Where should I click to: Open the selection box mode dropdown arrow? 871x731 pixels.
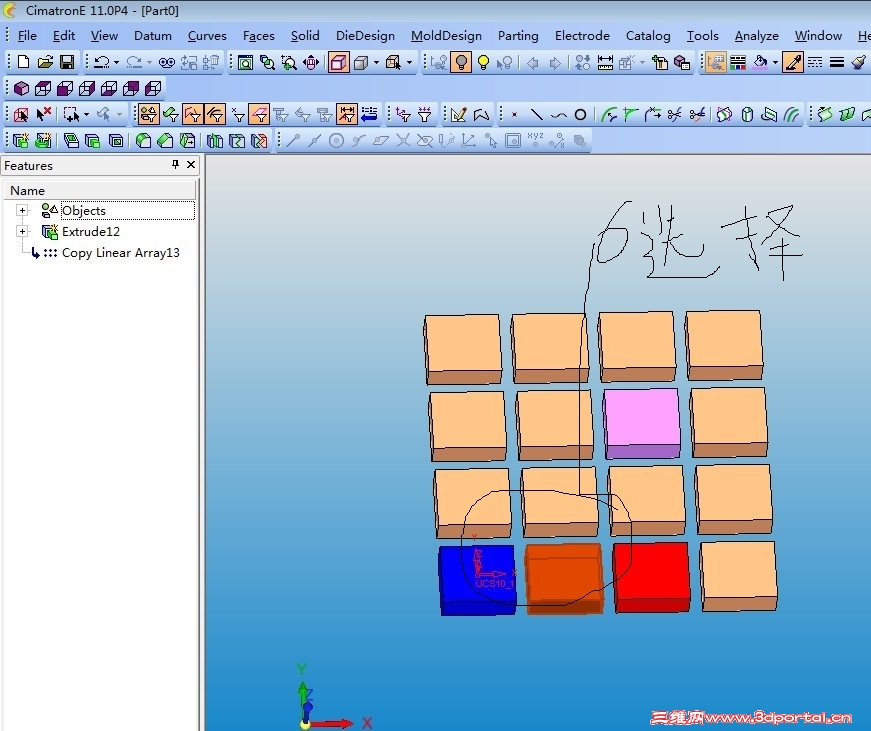(x=86, y=115)
